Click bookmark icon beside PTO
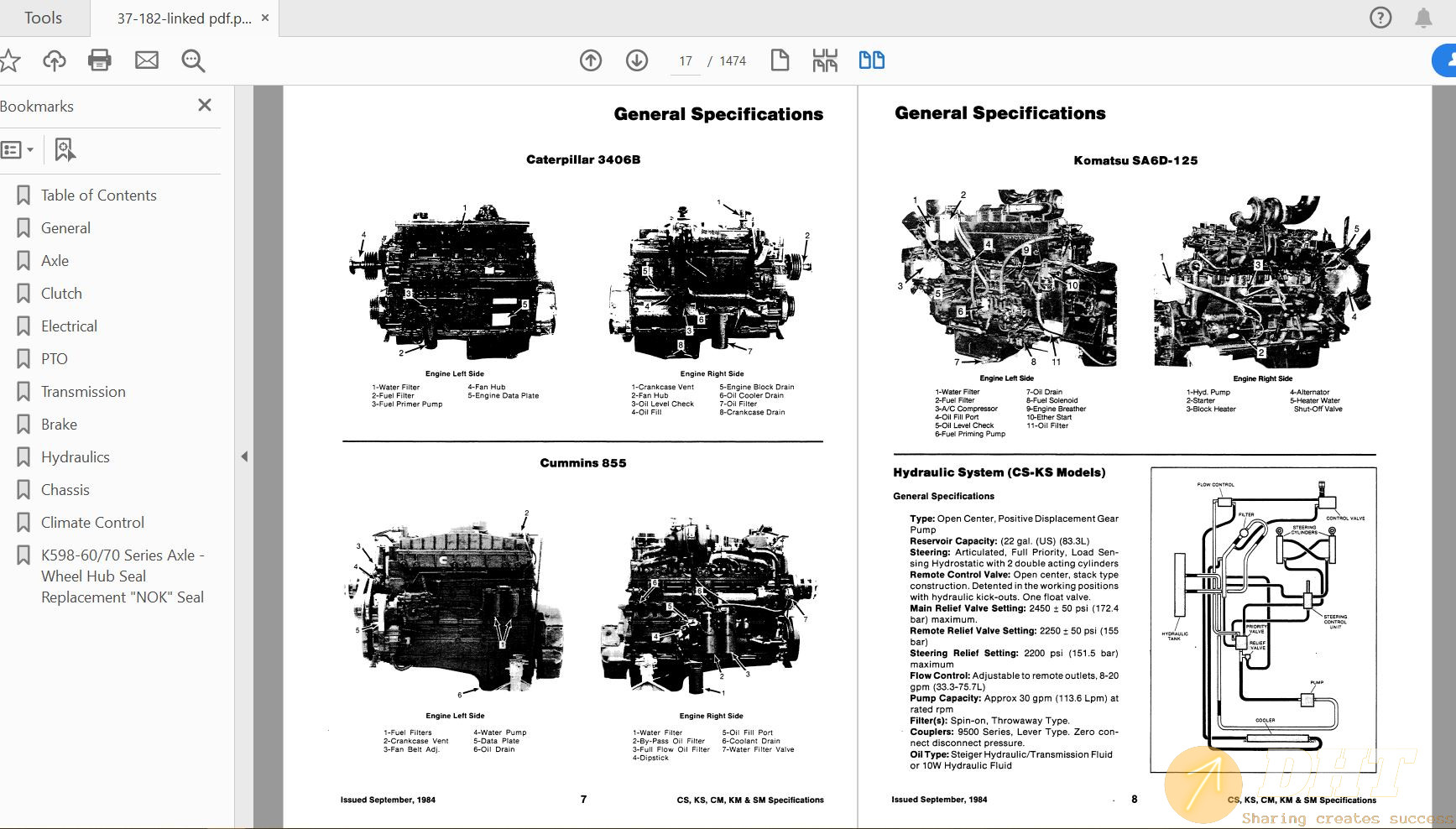The height and width of the screenshot is (829, 1456). click(x=23, y=359)
